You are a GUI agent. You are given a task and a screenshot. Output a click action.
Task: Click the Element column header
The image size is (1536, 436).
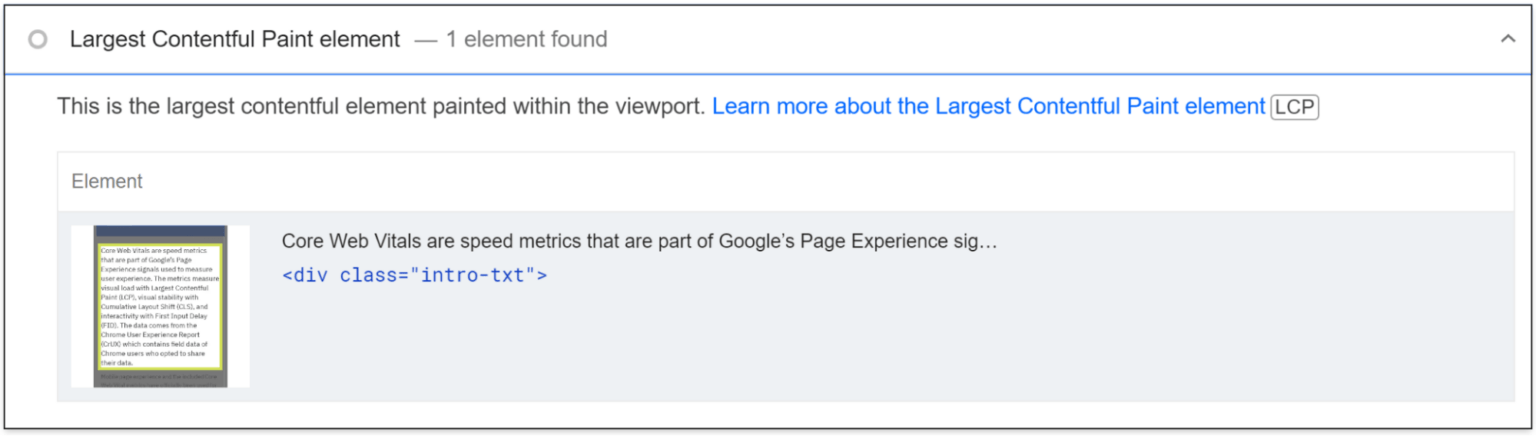pyautogui.click(x=107, y=181)
